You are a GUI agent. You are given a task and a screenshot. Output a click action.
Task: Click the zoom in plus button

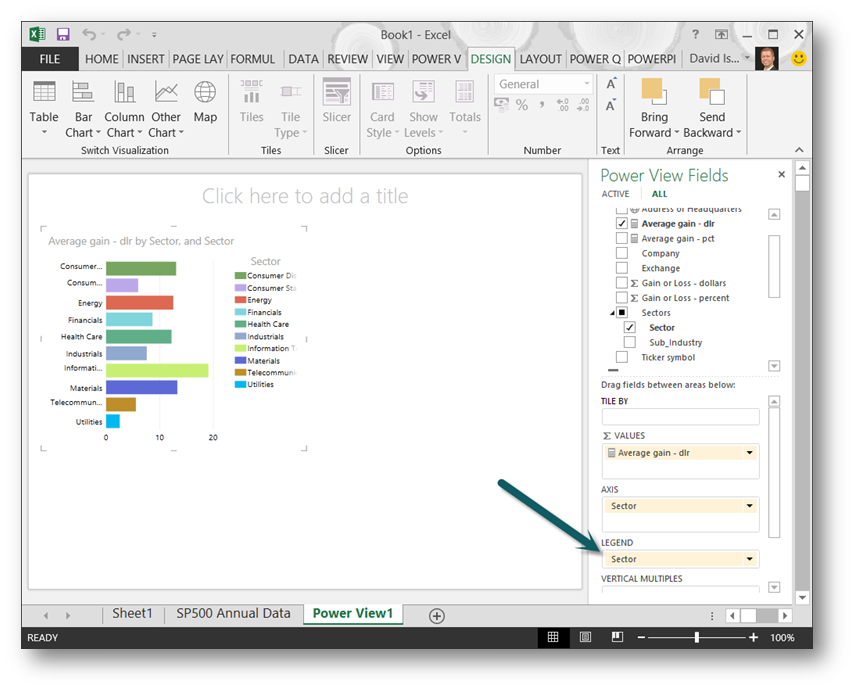pyautogui.click(x=754, y=637)
